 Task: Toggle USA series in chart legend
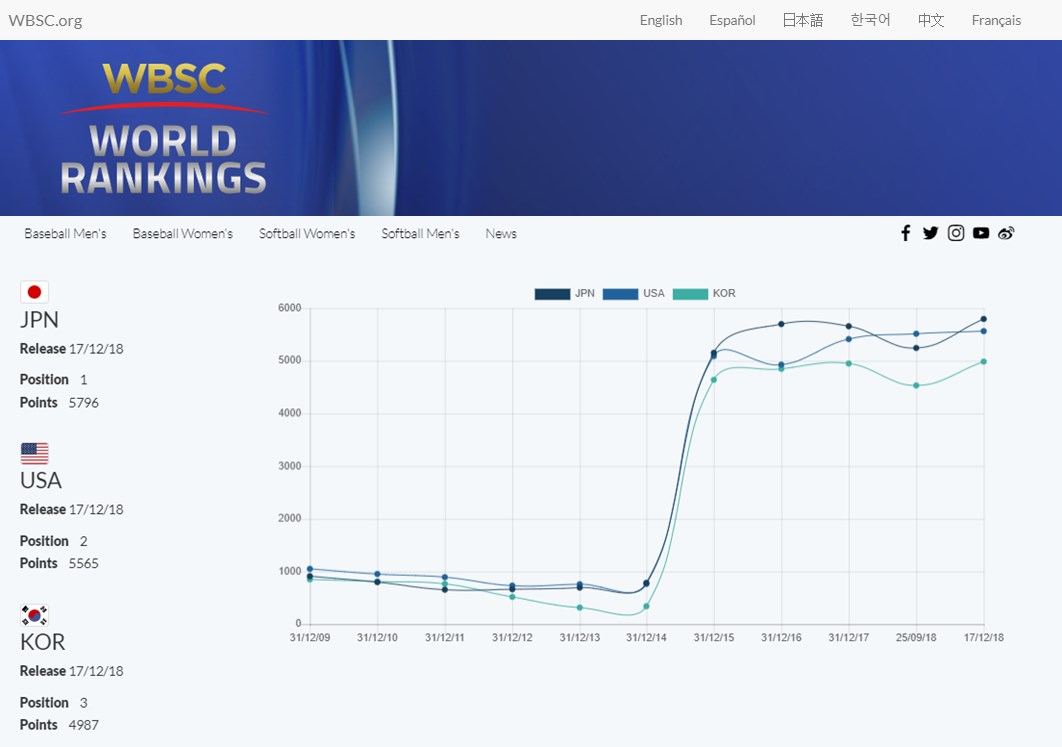click(x=633, y=294)
